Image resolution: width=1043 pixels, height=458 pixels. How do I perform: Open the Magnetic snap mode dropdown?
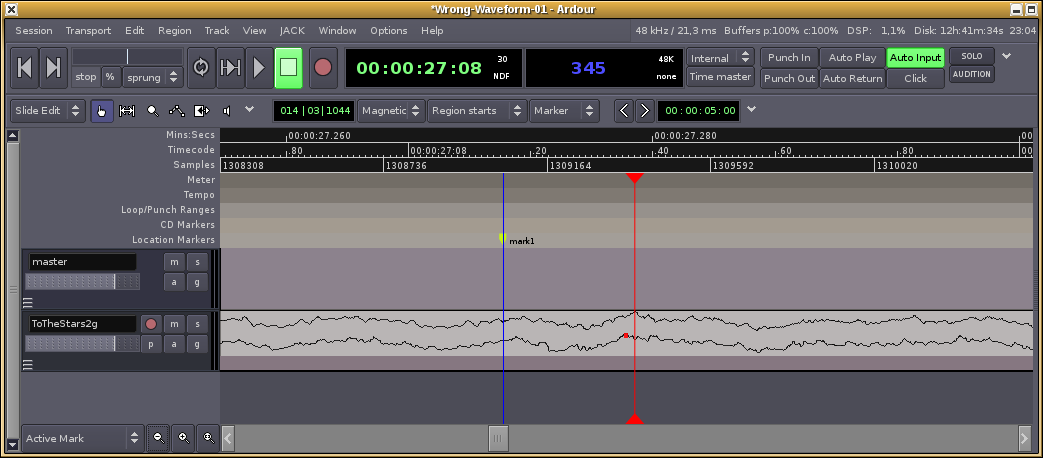click(391, 110)
